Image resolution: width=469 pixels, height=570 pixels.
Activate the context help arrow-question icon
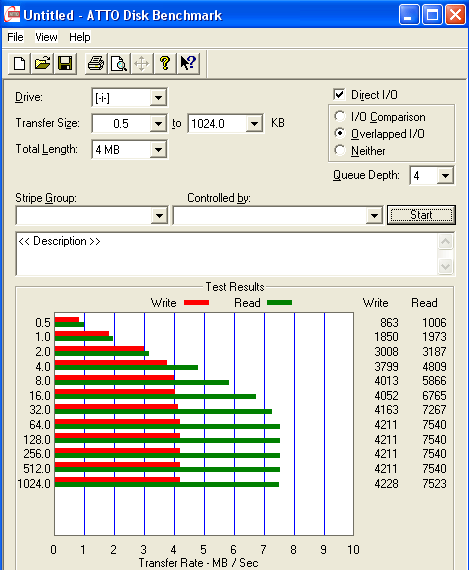[188, 64]
